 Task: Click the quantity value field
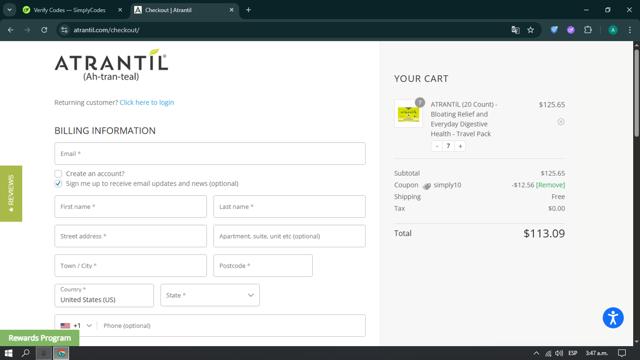[x=448, y=146]
